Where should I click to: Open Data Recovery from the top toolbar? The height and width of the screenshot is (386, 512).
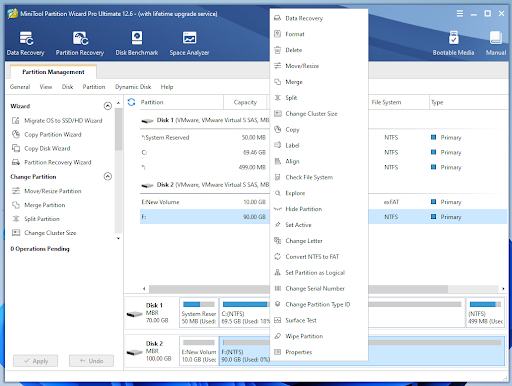[25, 43]
